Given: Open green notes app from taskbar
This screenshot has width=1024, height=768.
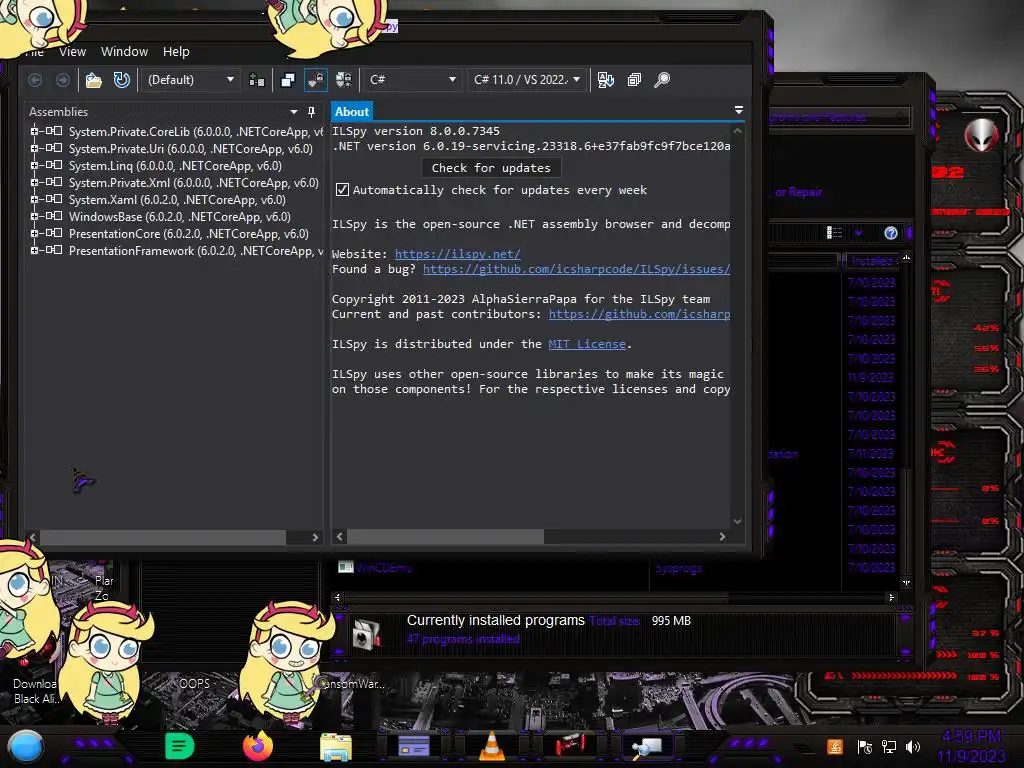Looking at the screenshot, I should pyautogui.click(x=180, y=746).
